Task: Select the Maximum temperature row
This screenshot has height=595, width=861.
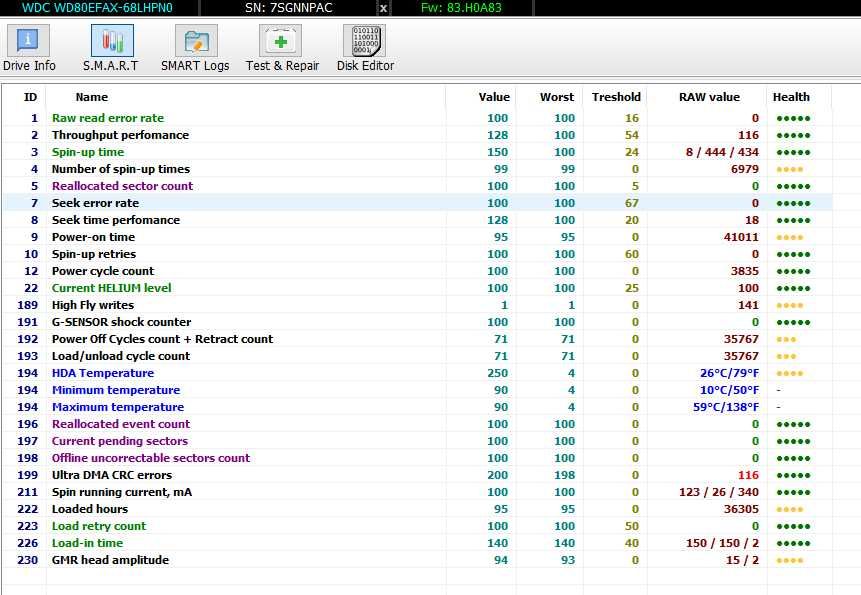Action: pos(417,407)
